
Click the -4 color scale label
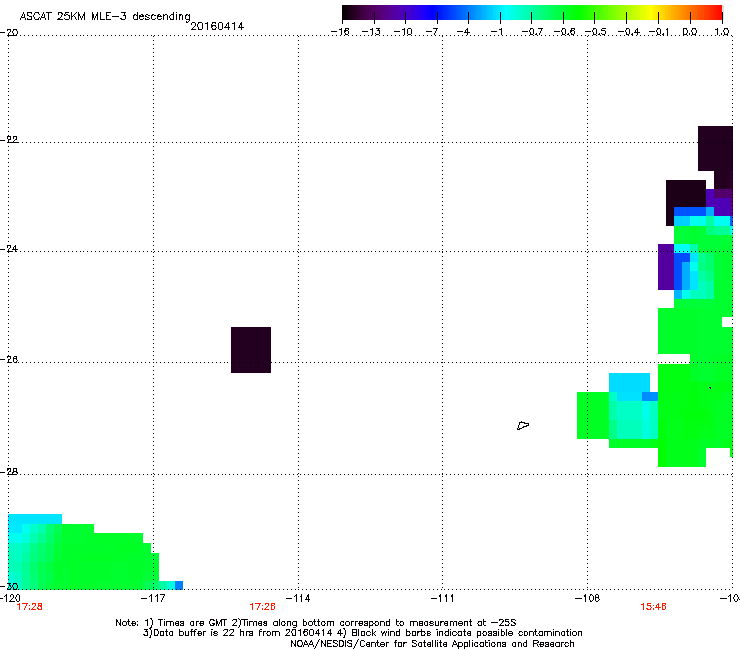click(463, 32)
